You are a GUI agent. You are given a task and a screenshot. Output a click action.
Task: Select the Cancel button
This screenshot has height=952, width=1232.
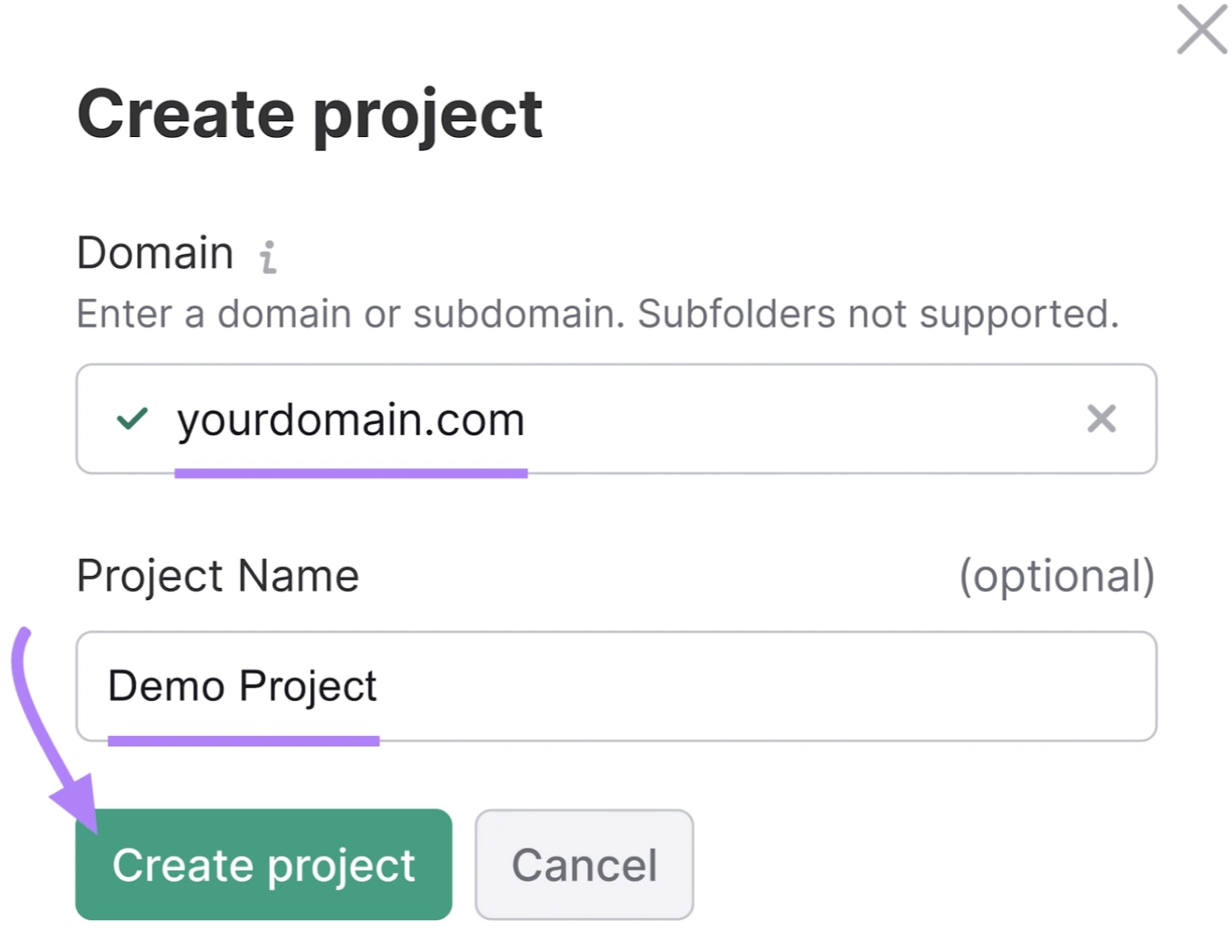click(x=584, y=864)
